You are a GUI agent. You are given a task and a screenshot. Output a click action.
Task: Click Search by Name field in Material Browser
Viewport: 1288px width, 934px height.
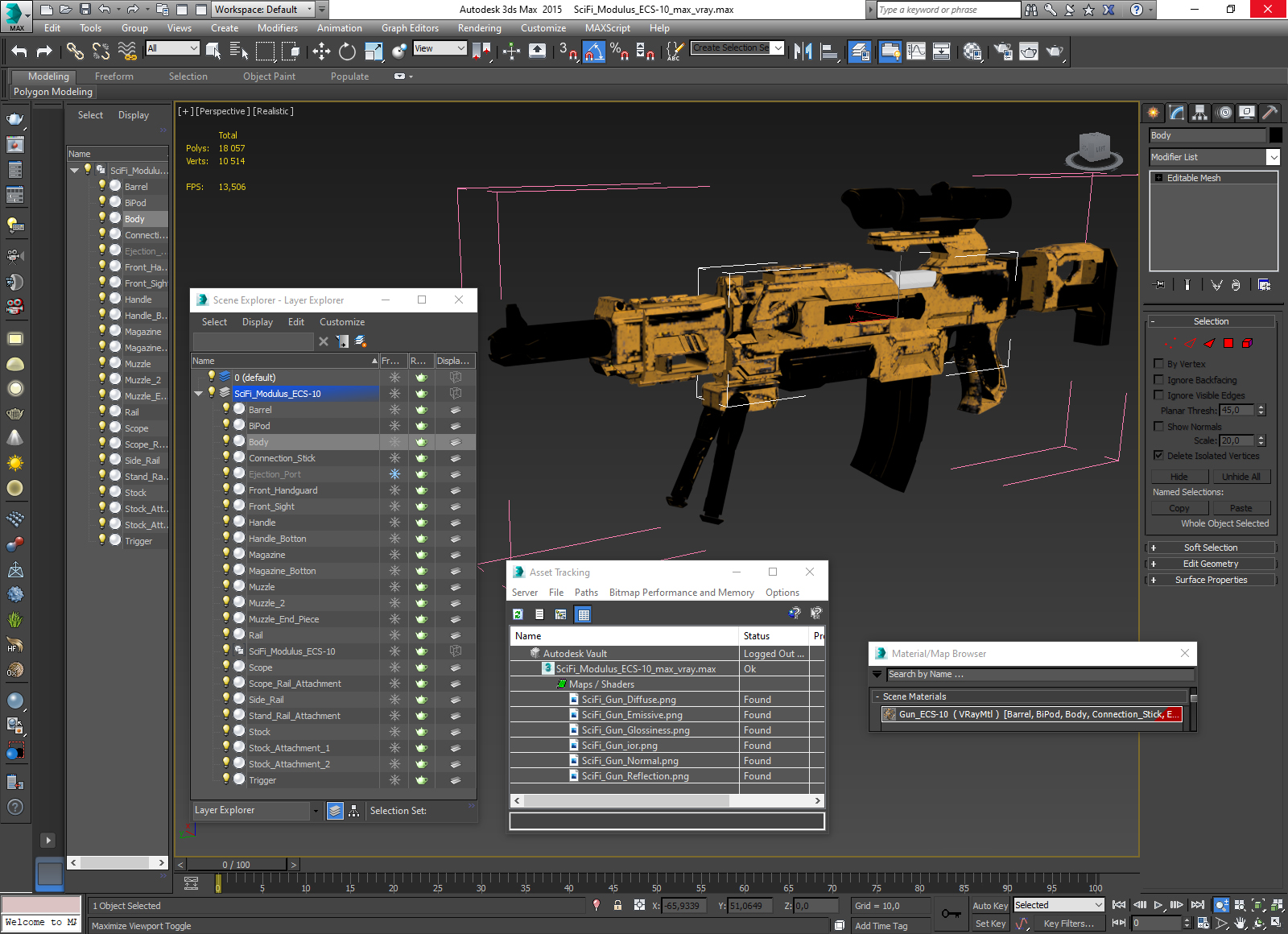pyautogui.click(x=1039, y=675)
